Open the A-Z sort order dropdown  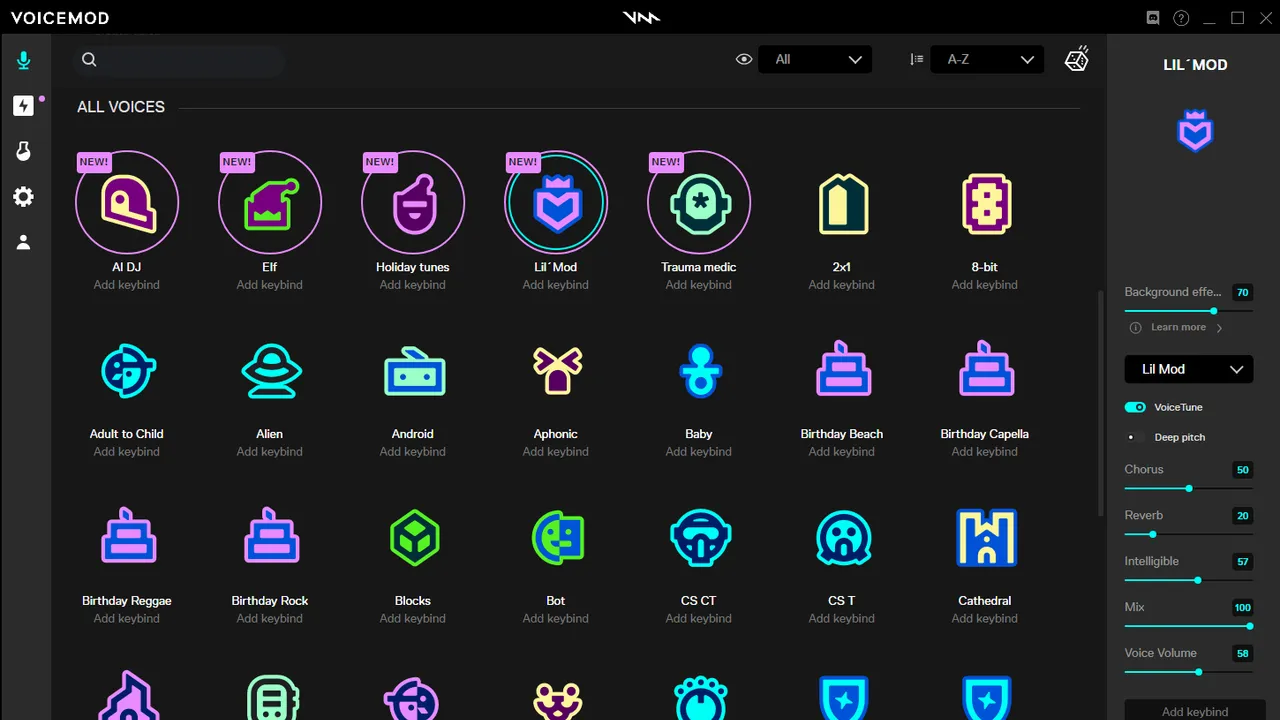(987, 59)
